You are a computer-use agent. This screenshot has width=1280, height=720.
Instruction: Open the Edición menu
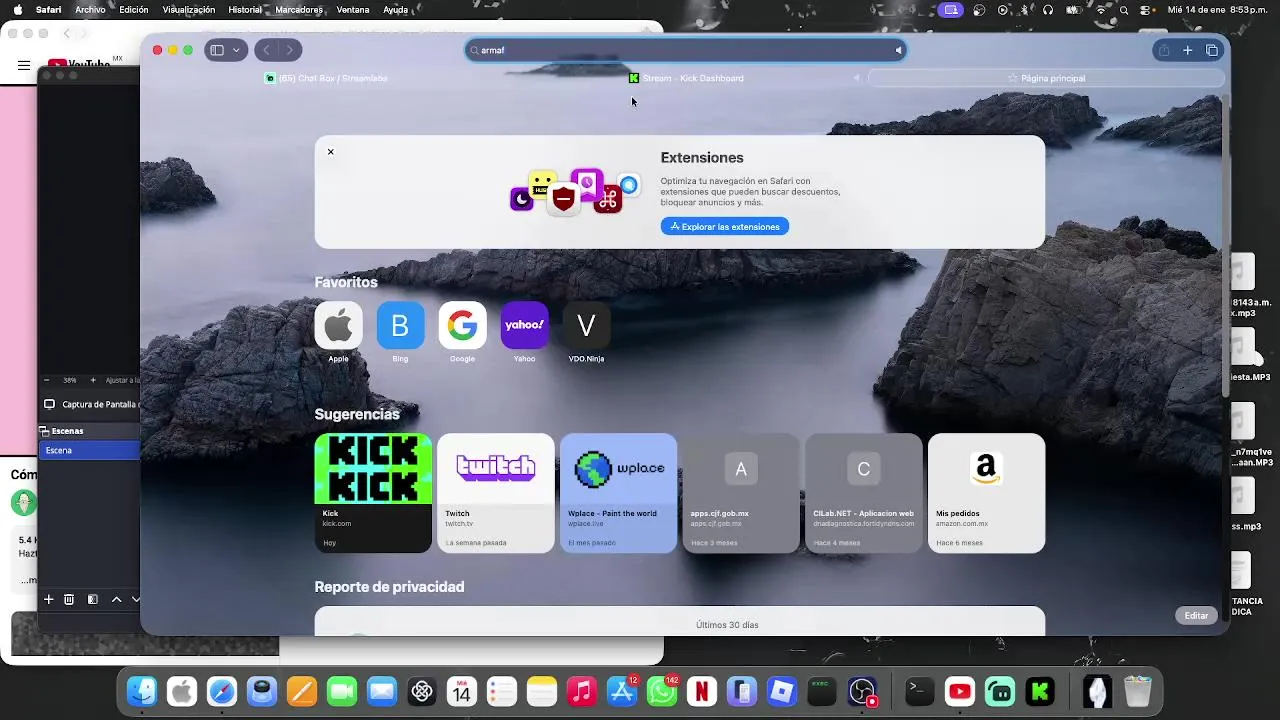coord(133,10)
